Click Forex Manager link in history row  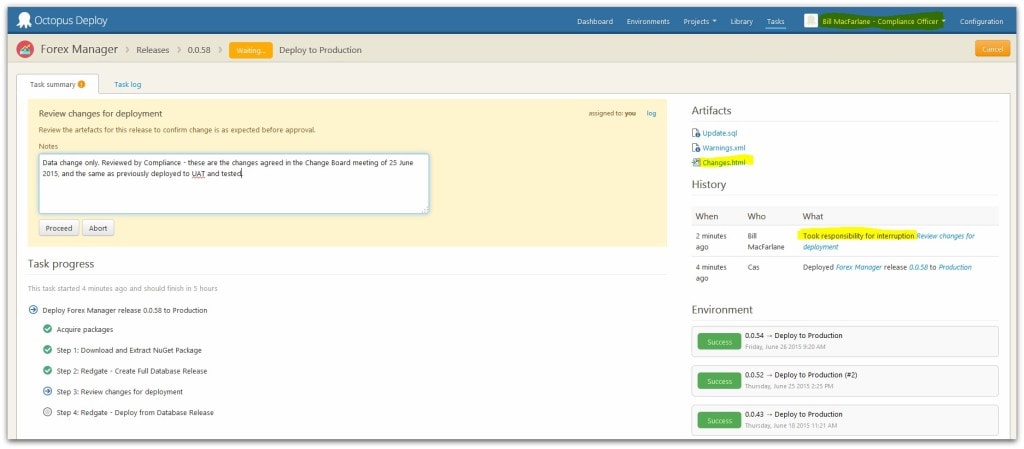[857, 268]
